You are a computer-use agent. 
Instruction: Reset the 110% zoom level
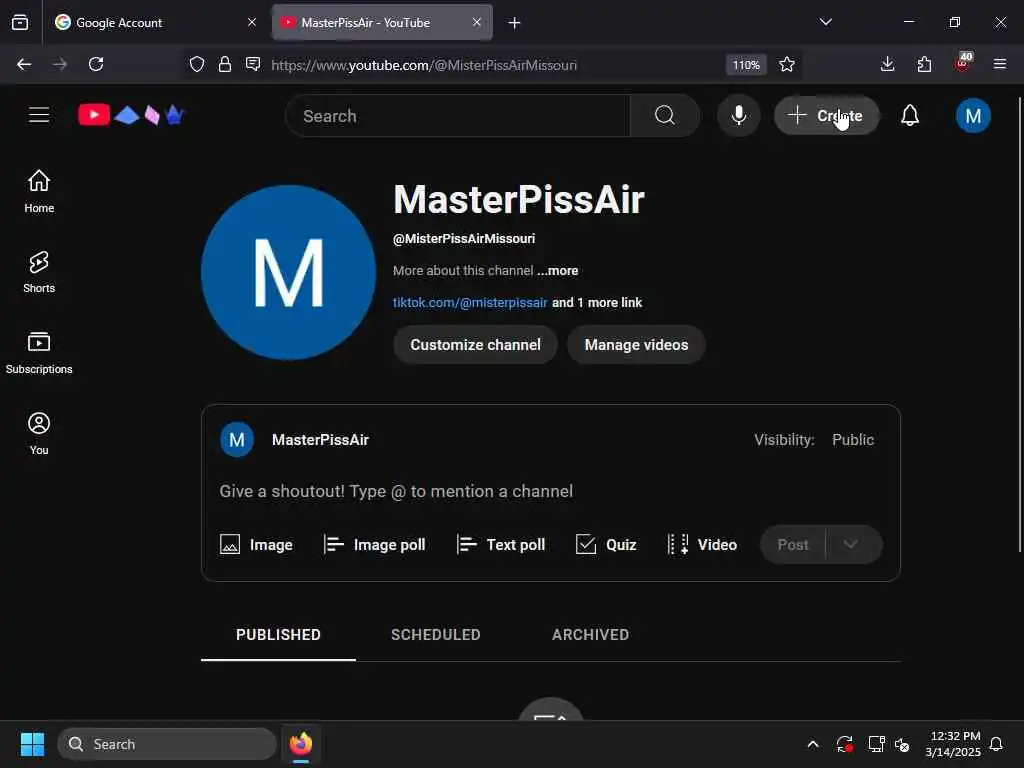746,65
